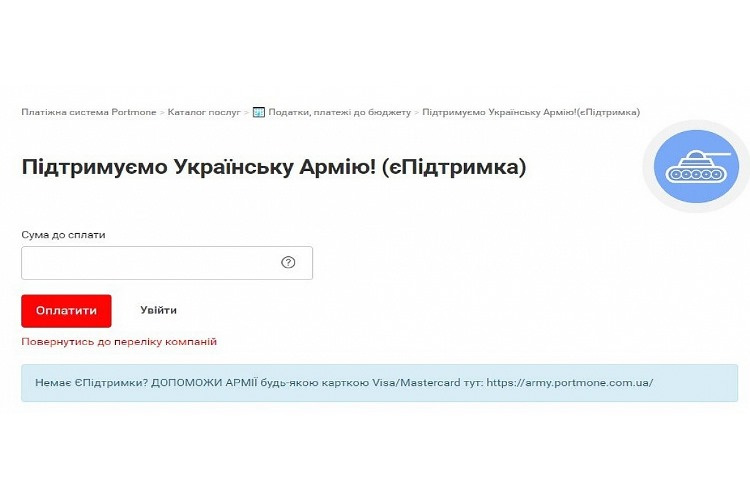
Task: Click breadcrumb separator after 'Платіжна система Portmone'
Action: pyautogui.click(x=162, y=112)
